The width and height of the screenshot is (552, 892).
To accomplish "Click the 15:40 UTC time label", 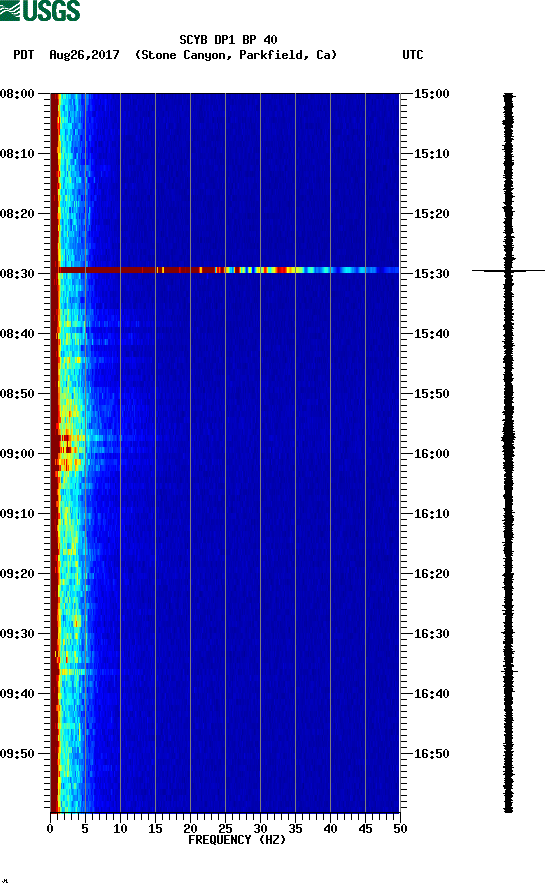I will pyautogui.click(x=431, y=334).
